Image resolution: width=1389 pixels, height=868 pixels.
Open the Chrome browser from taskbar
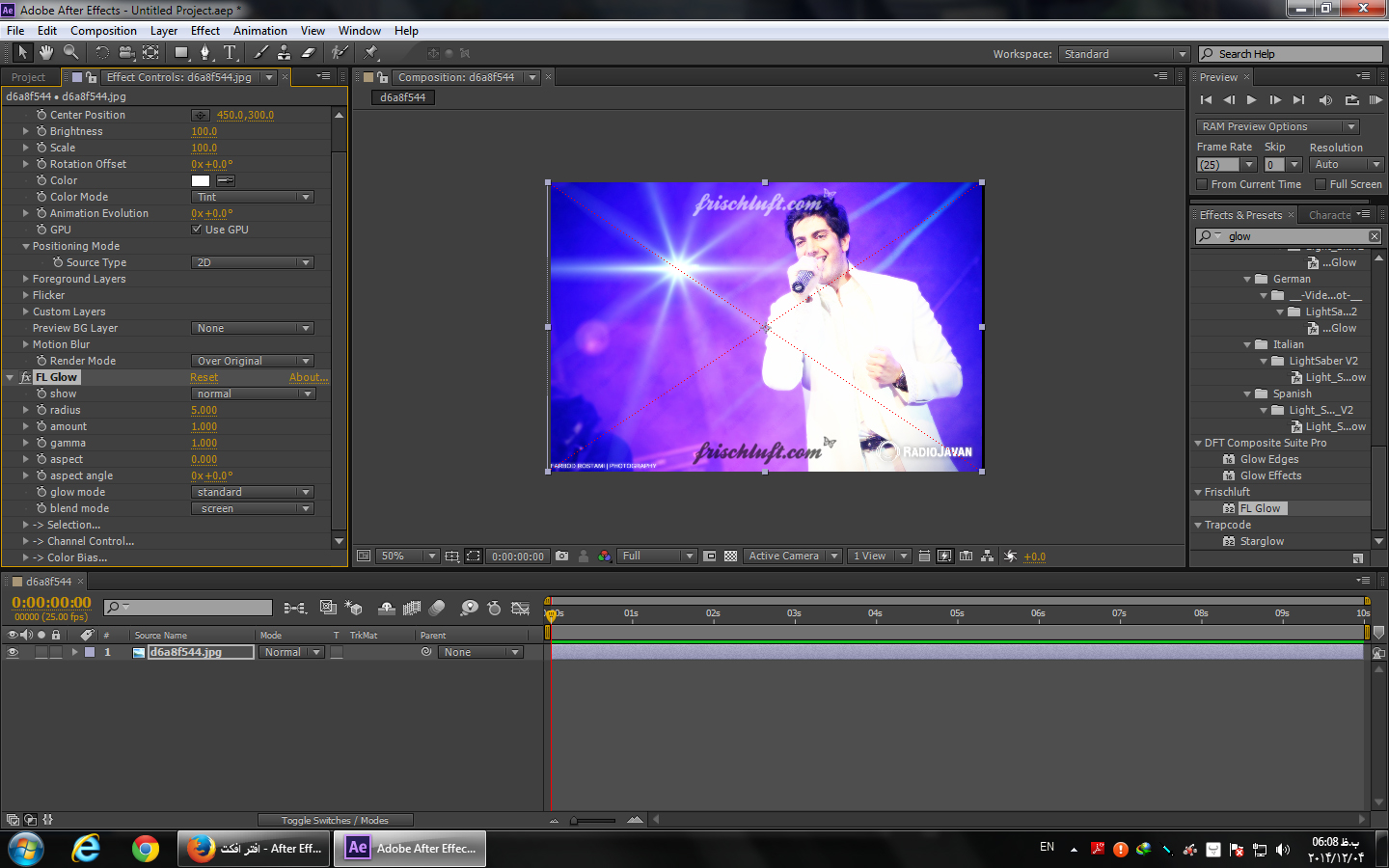[146, 849]
